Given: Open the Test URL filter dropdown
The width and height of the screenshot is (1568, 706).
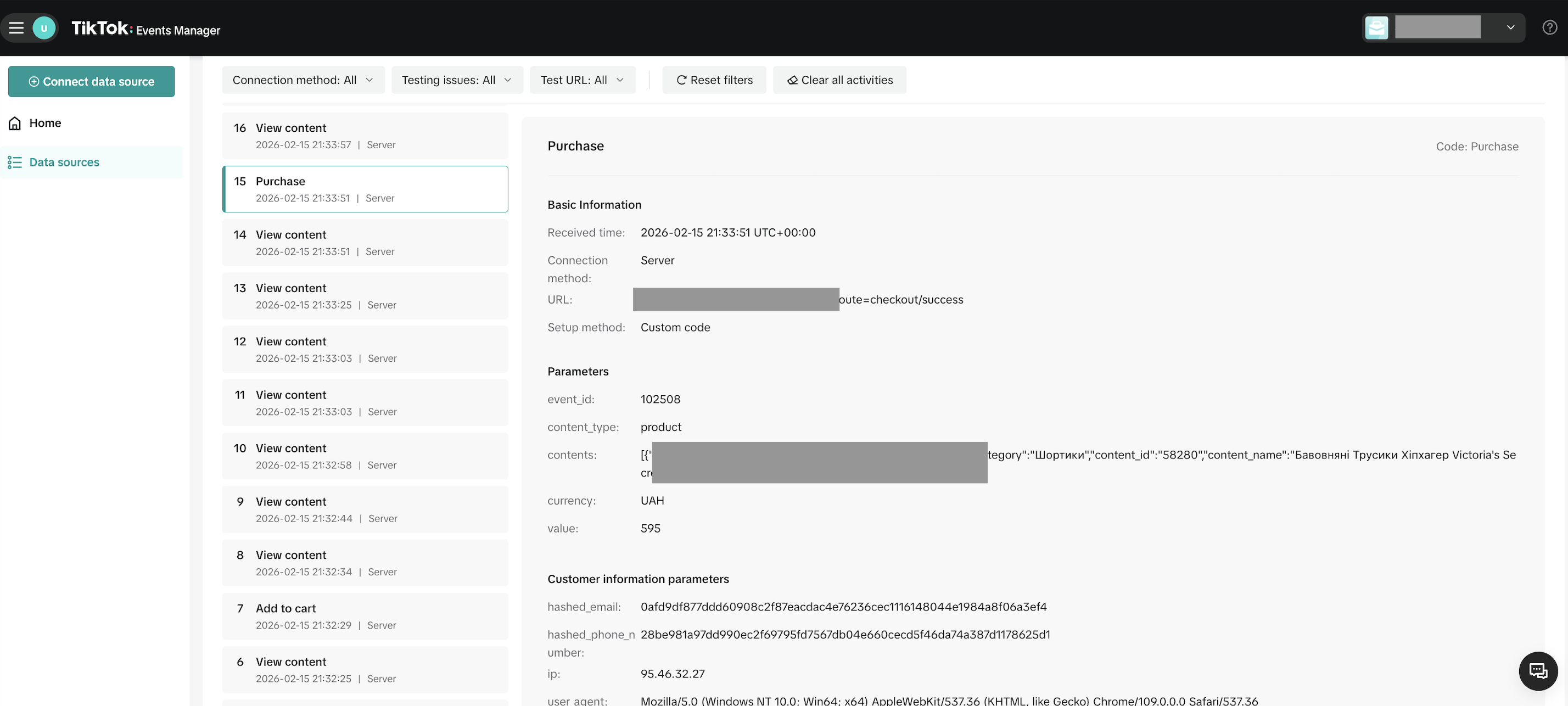Looking at the screenshot, I should pos(582,80).
